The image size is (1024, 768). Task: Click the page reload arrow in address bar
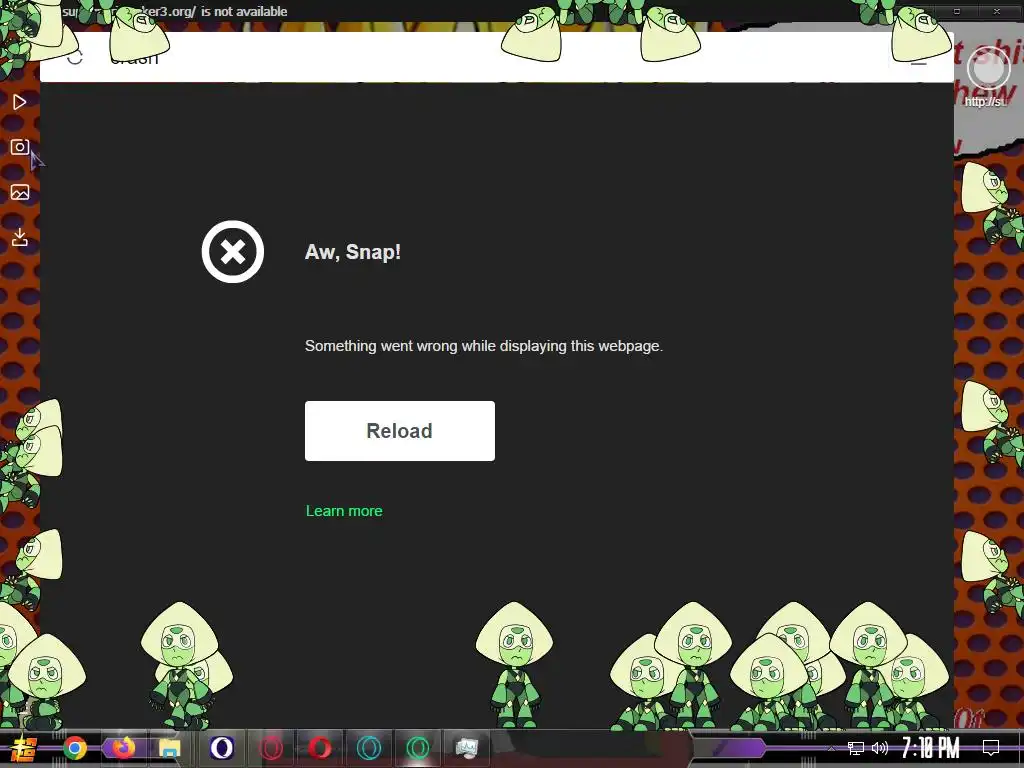click(x=75, y=58)
